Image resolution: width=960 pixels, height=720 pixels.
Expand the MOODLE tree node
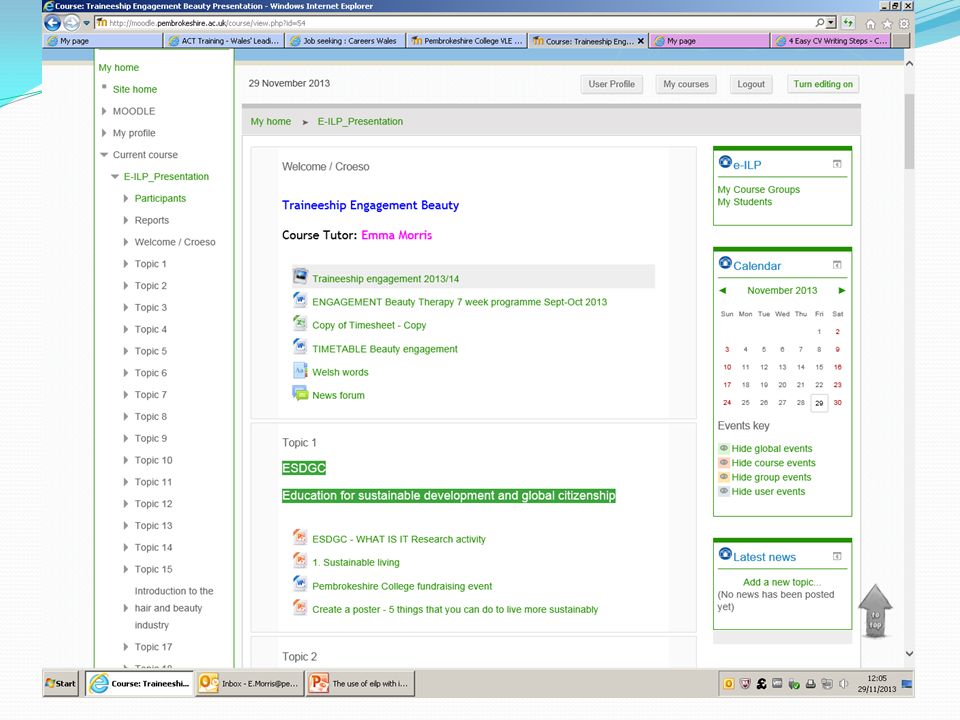(x=104, y=111)
